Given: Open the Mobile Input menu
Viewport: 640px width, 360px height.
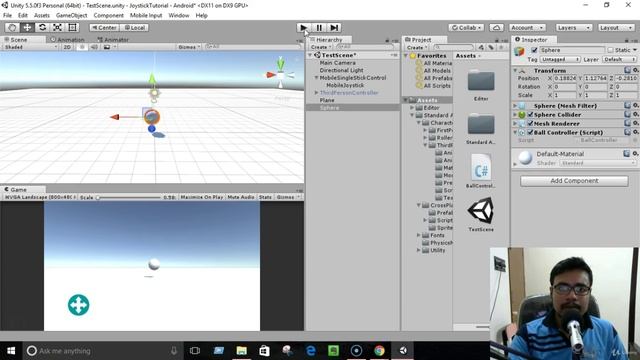Looking at the screenshot, I should tap(146, 16).
